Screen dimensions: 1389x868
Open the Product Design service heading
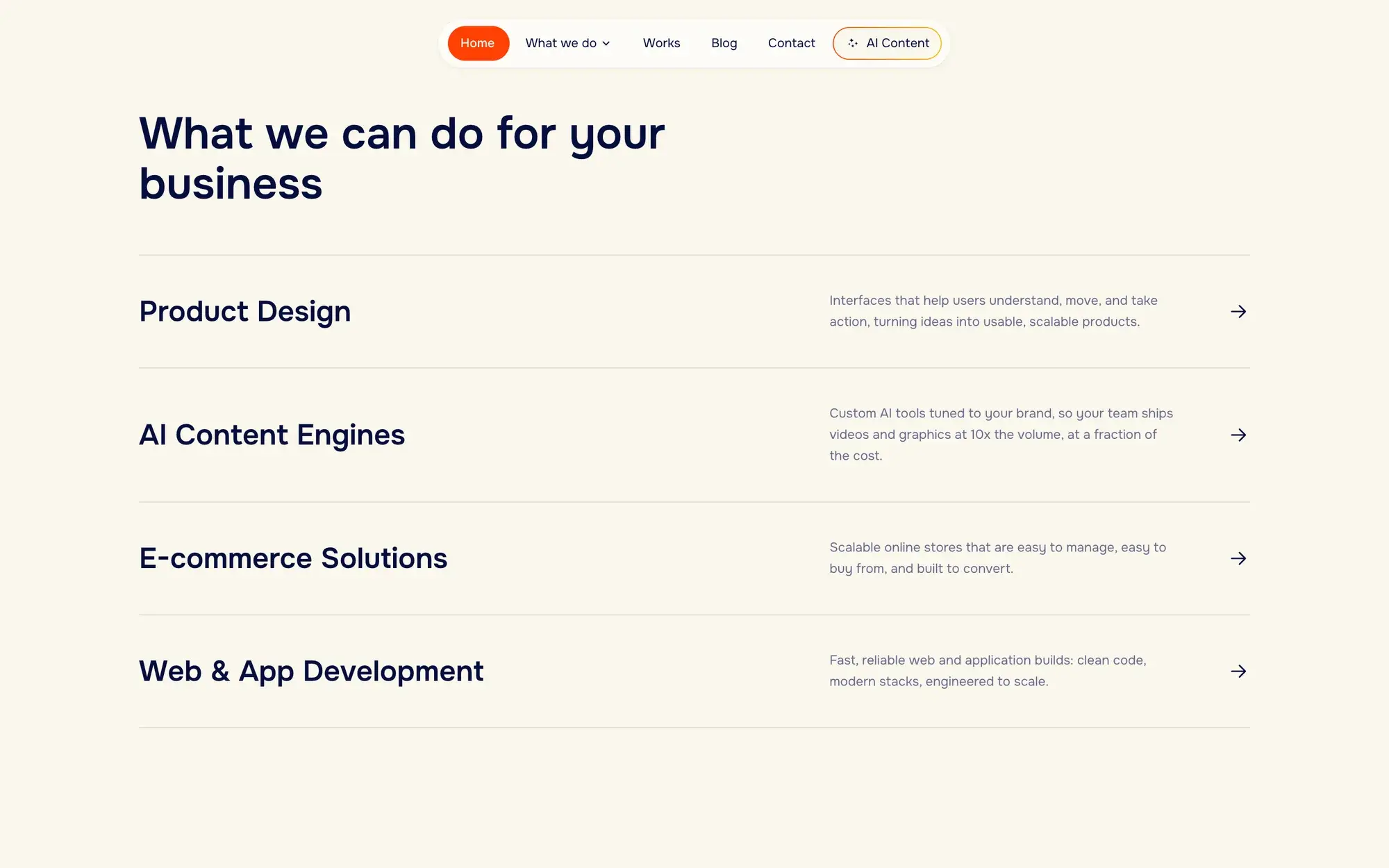tap(245, 311)
